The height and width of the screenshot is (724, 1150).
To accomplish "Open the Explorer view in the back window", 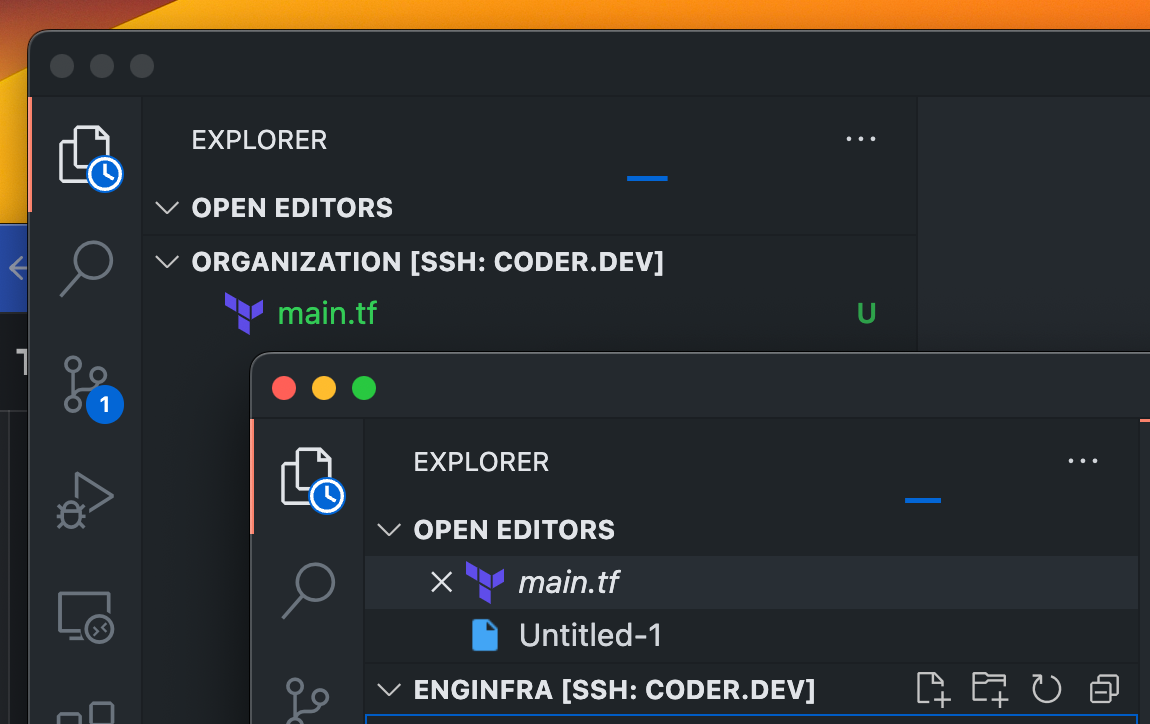I will pos(86,155).
